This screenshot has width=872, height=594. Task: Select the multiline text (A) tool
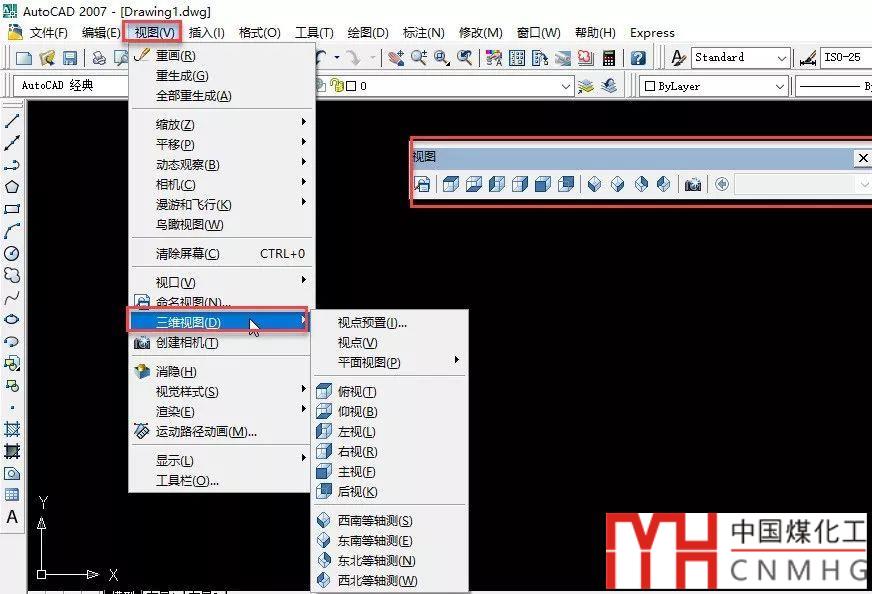tap(12, 517)
